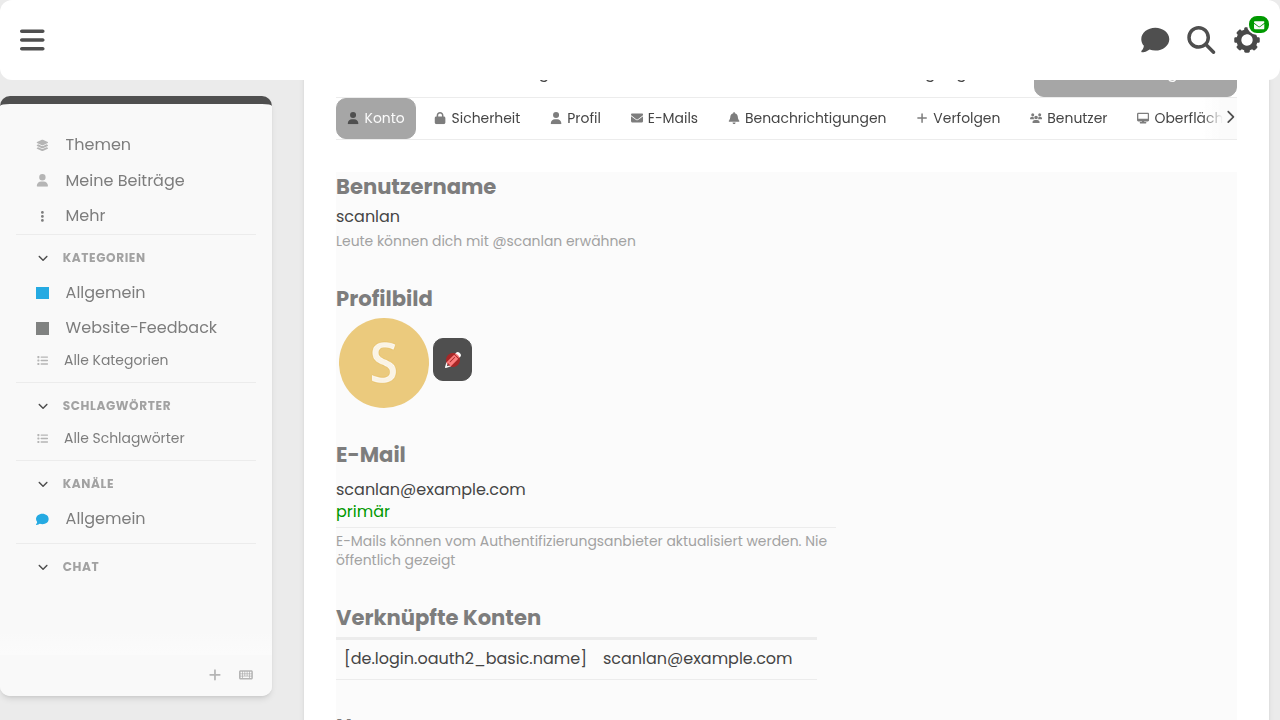Open the hamburger sidebar menu
The width and height of the screenshot is (1280, 720).
32,40
